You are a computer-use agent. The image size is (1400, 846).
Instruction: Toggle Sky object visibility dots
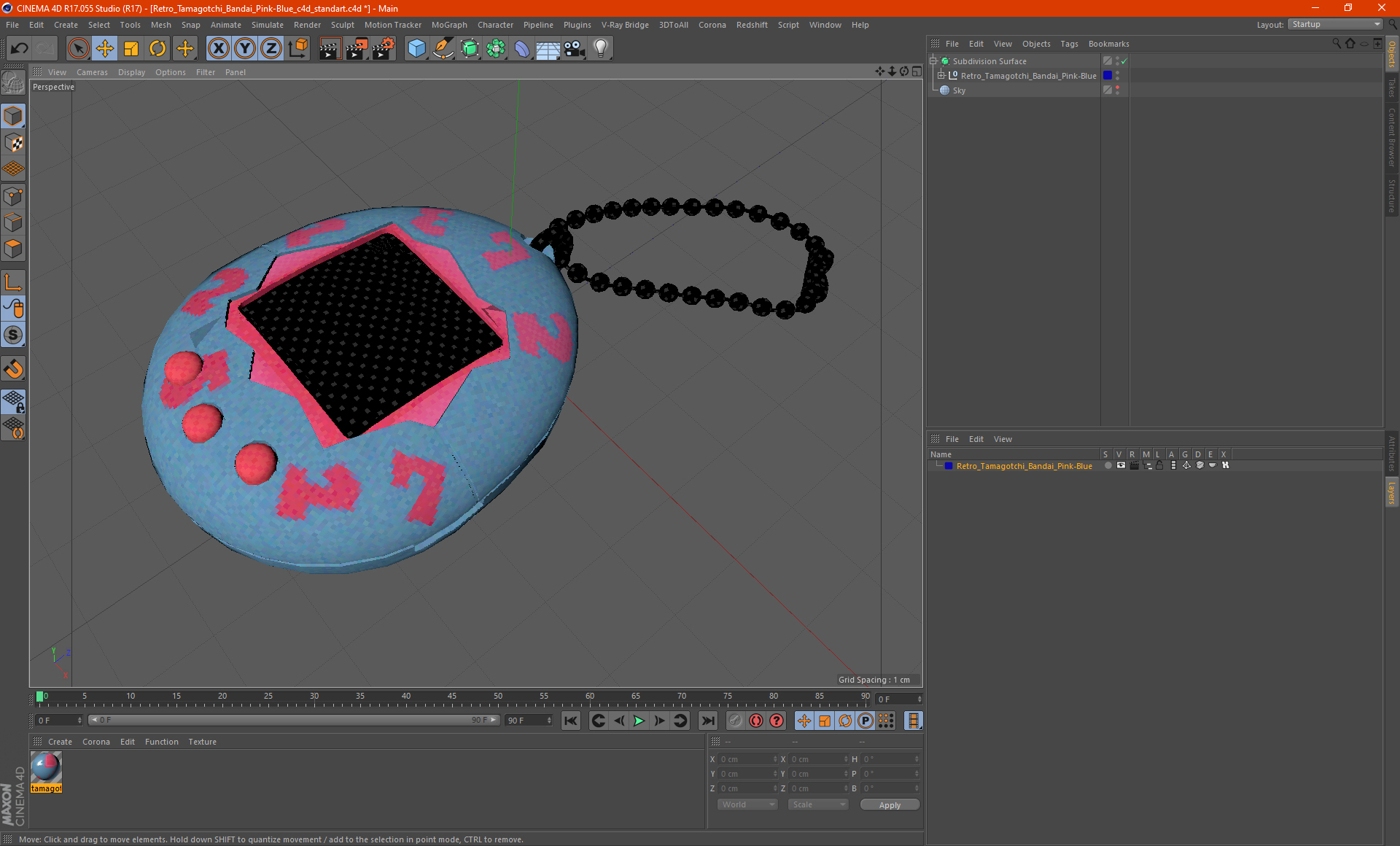tap(1117, 90)
